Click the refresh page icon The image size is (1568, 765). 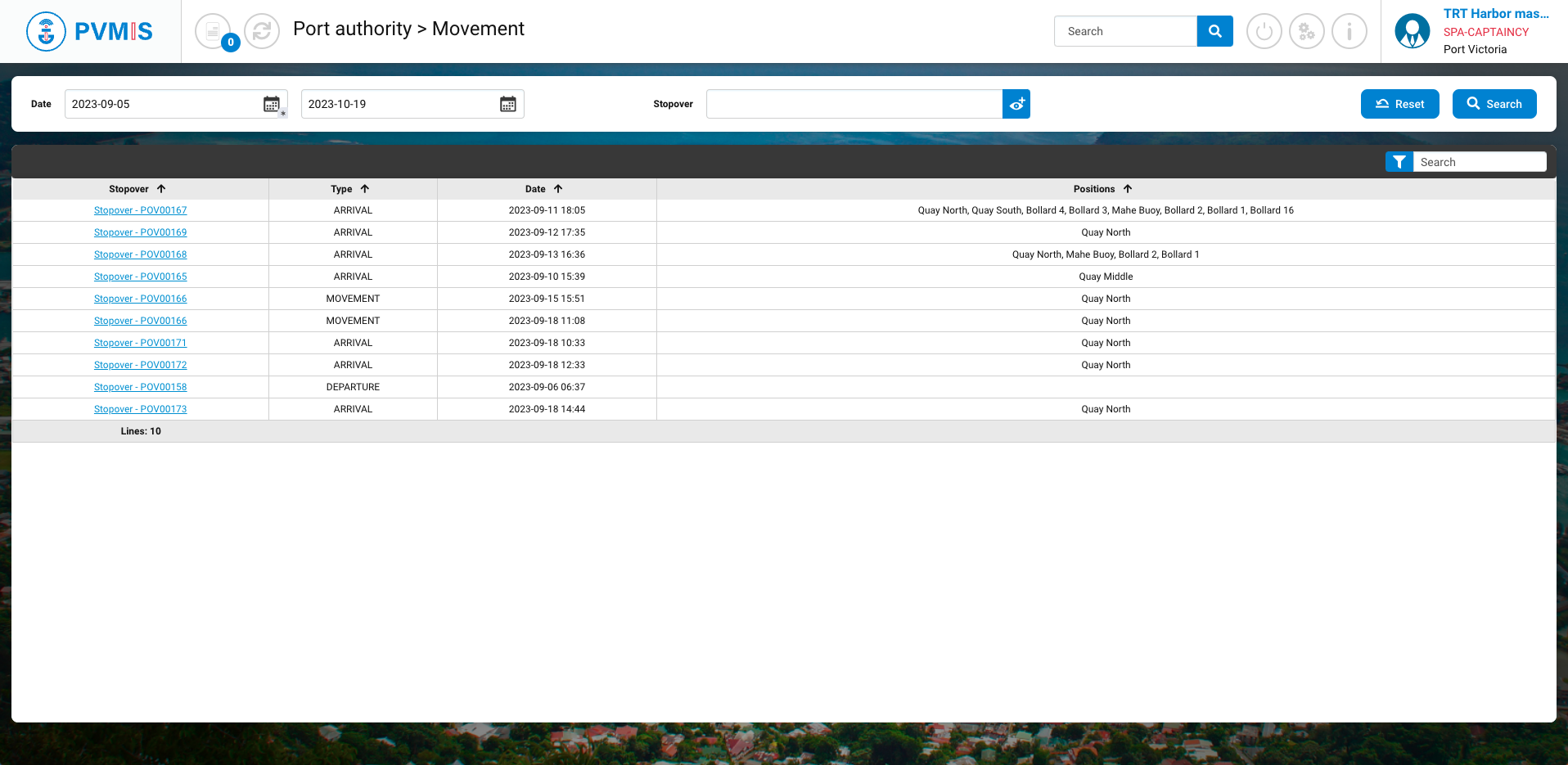262,32
